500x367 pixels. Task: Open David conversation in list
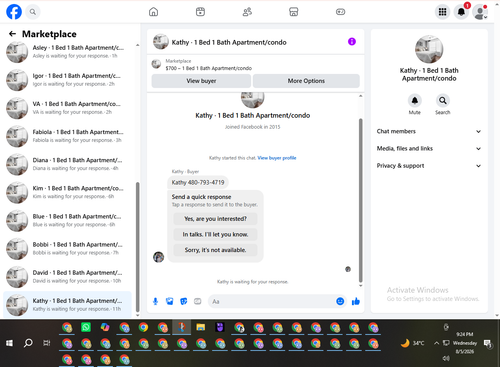pyautogui.click(x=67, y=277)
